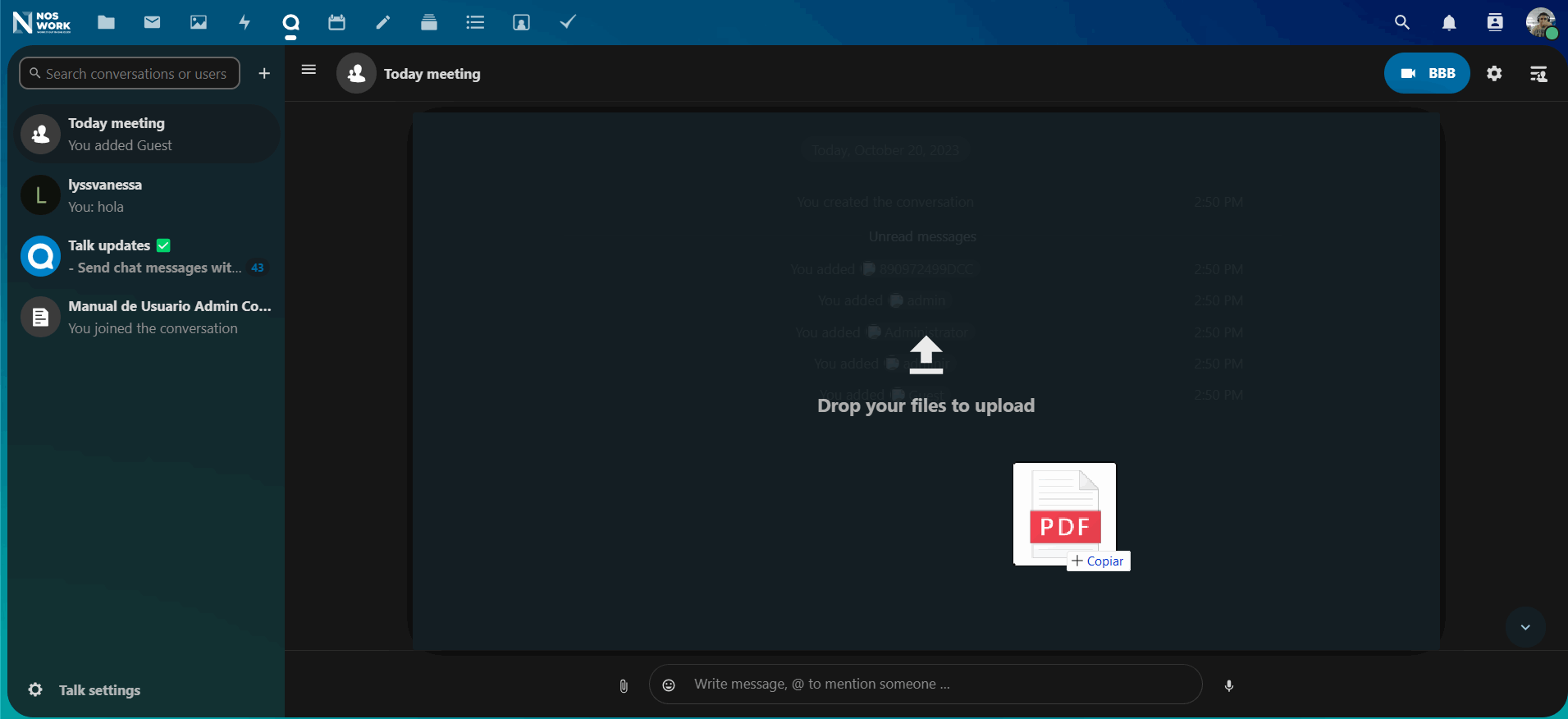Record a voice message with microphone
The image size is (1568, 719).
point(1229,685)
